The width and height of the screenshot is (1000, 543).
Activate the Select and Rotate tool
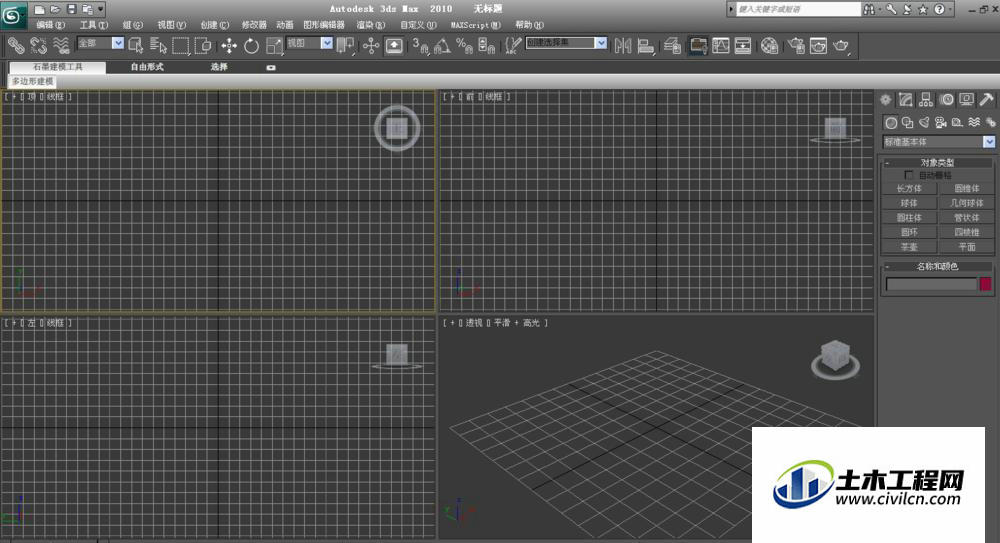coord(251,45)
